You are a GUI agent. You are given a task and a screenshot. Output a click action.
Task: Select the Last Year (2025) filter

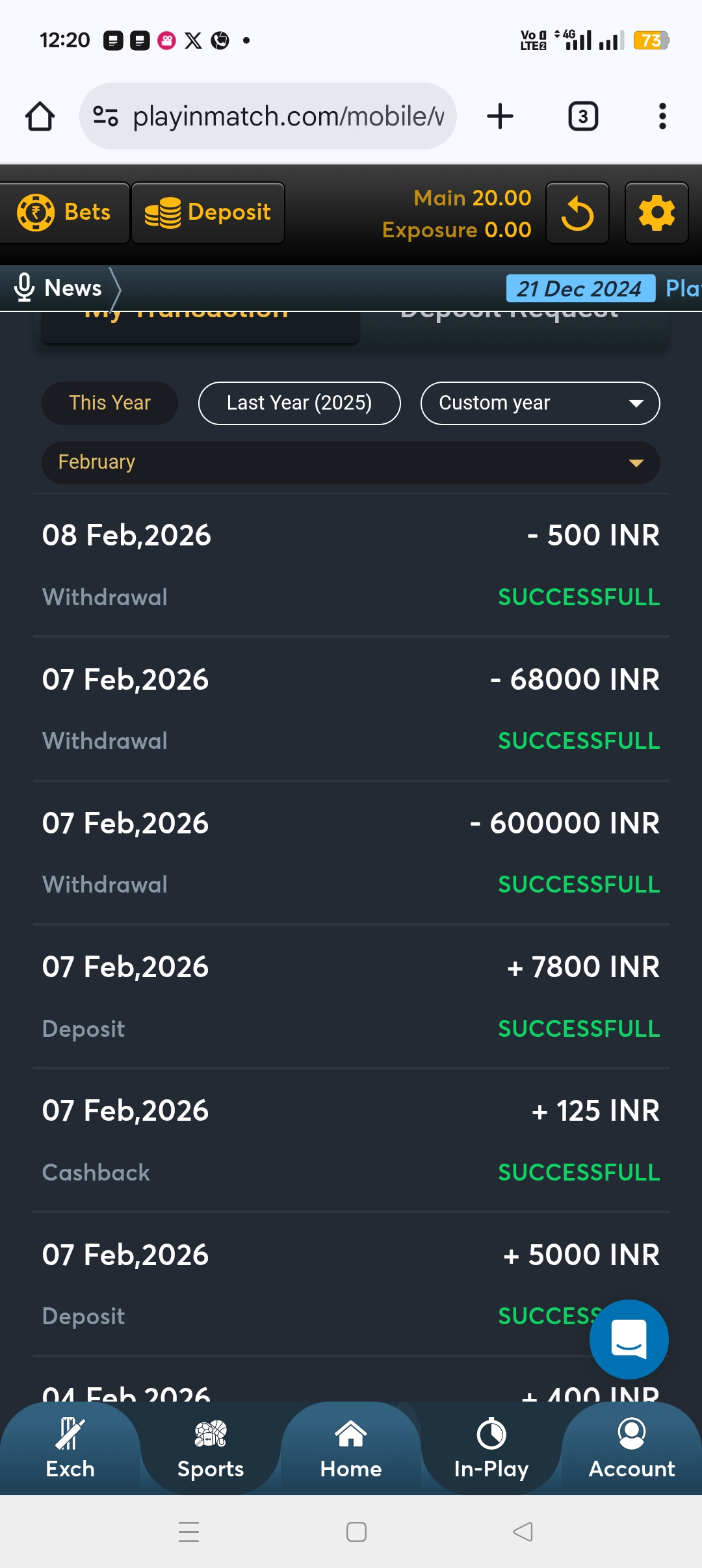click(299, 403)
